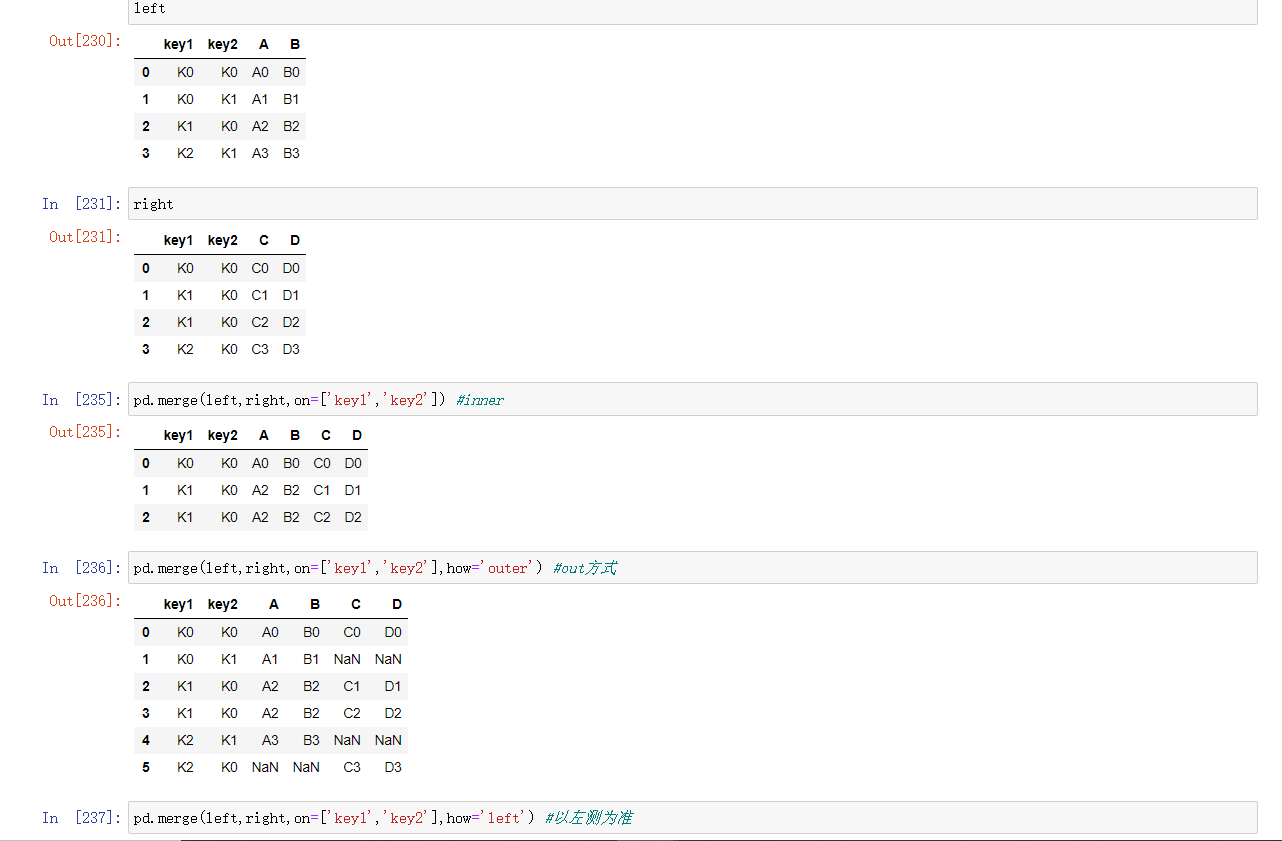The height and width of the screenshot is (841, 1282).
Task: Click the Out[235] output prompt label
Action: pyautogui.click(x=85, y=432)
